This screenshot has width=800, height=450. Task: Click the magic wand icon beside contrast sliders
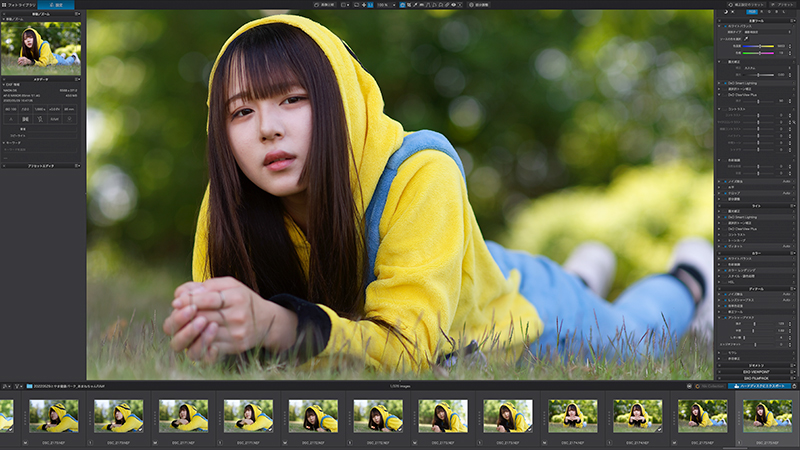coord(794,122)
